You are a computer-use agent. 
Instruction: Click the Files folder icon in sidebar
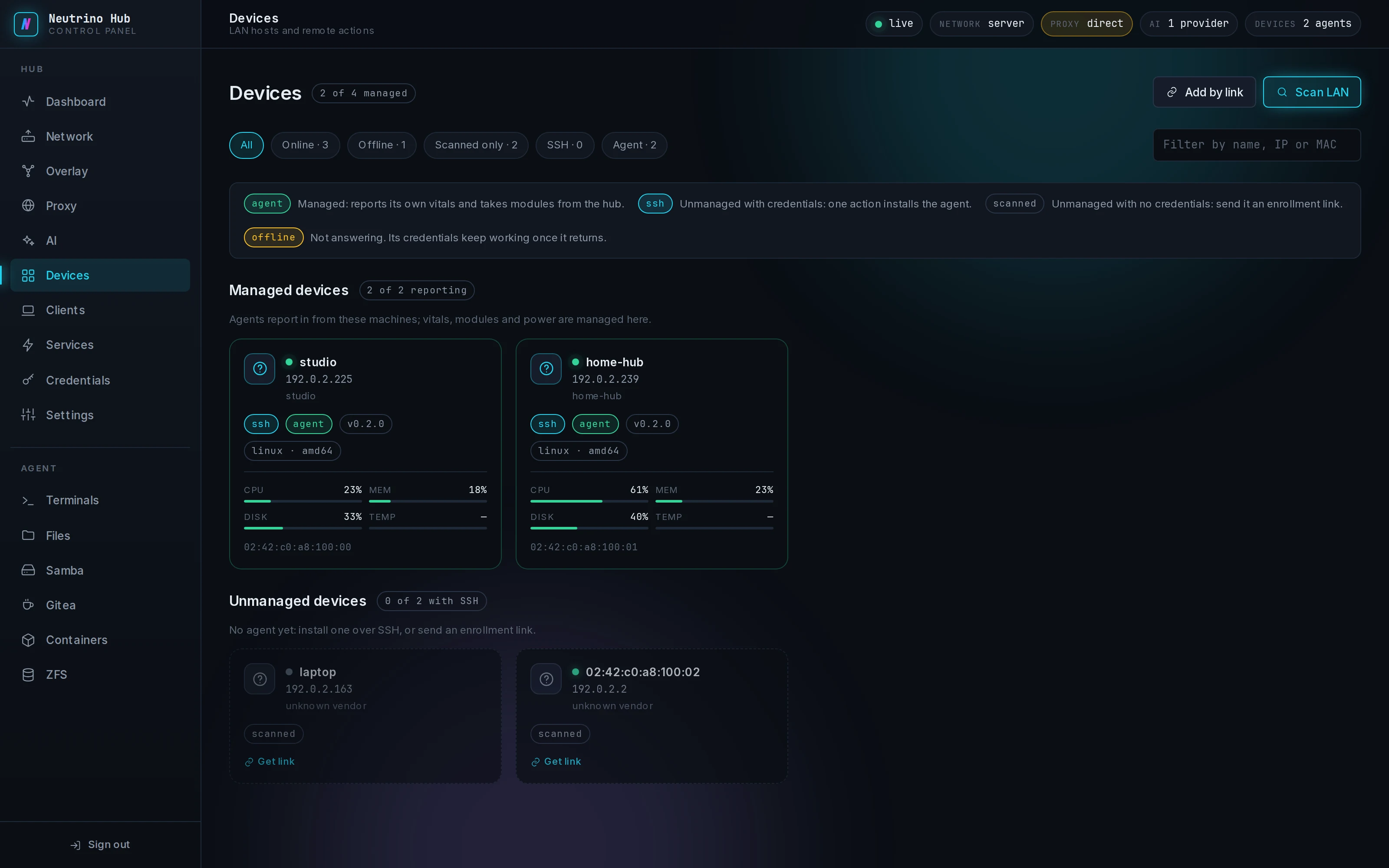(x=28, y=535)
